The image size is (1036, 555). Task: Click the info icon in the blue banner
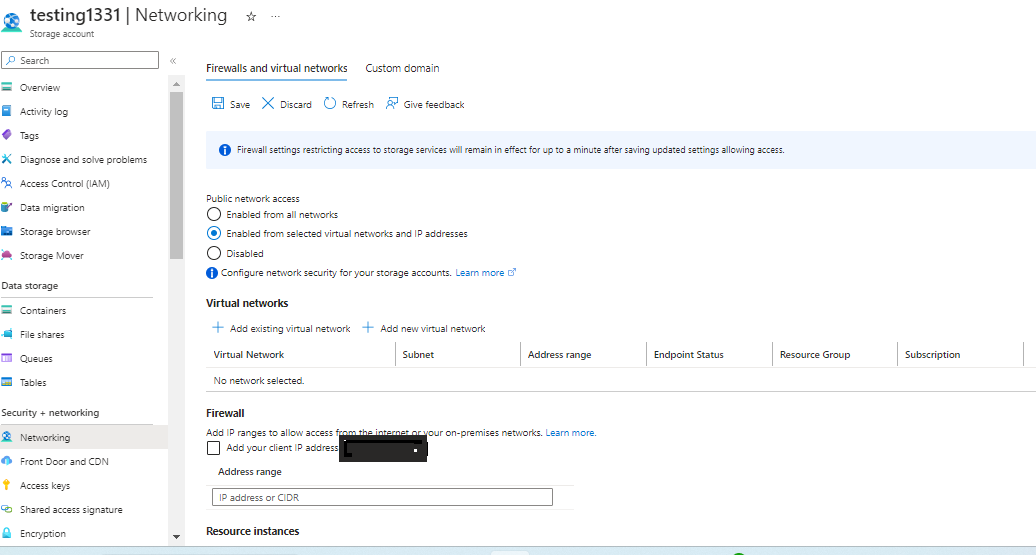225,150
